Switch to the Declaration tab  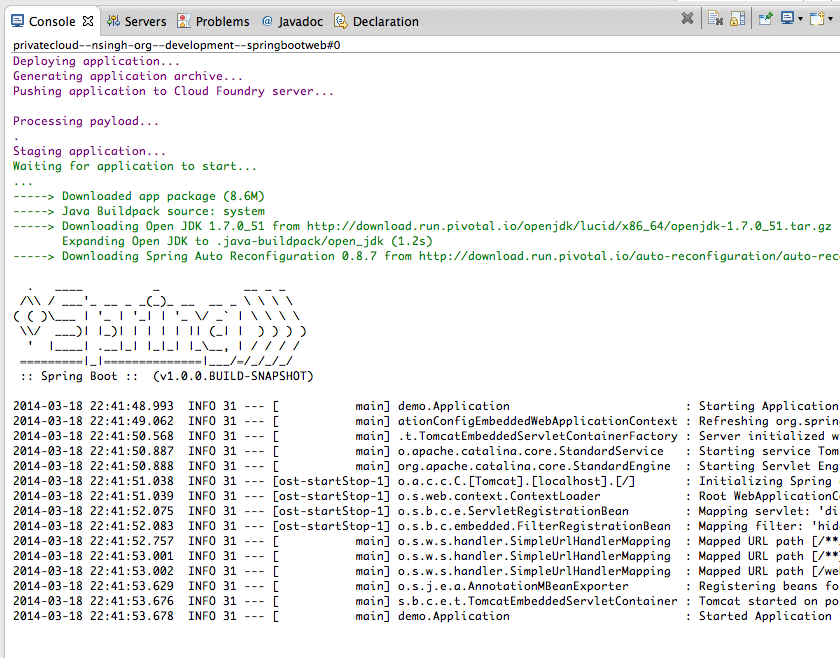[376, 21]
